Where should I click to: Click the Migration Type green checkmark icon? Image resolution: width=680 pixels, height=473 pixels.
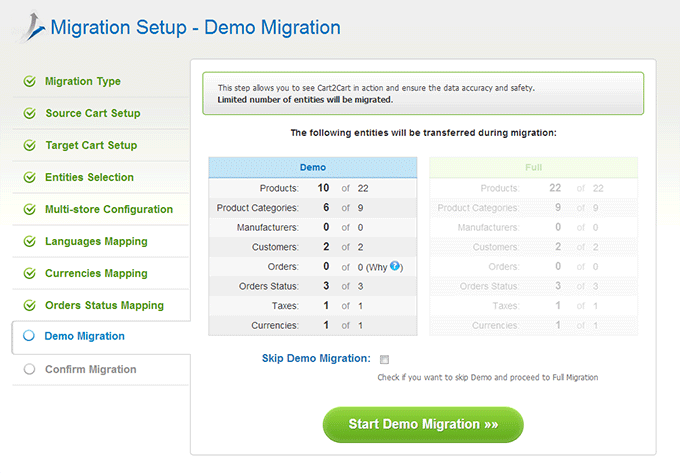(29, 81)
